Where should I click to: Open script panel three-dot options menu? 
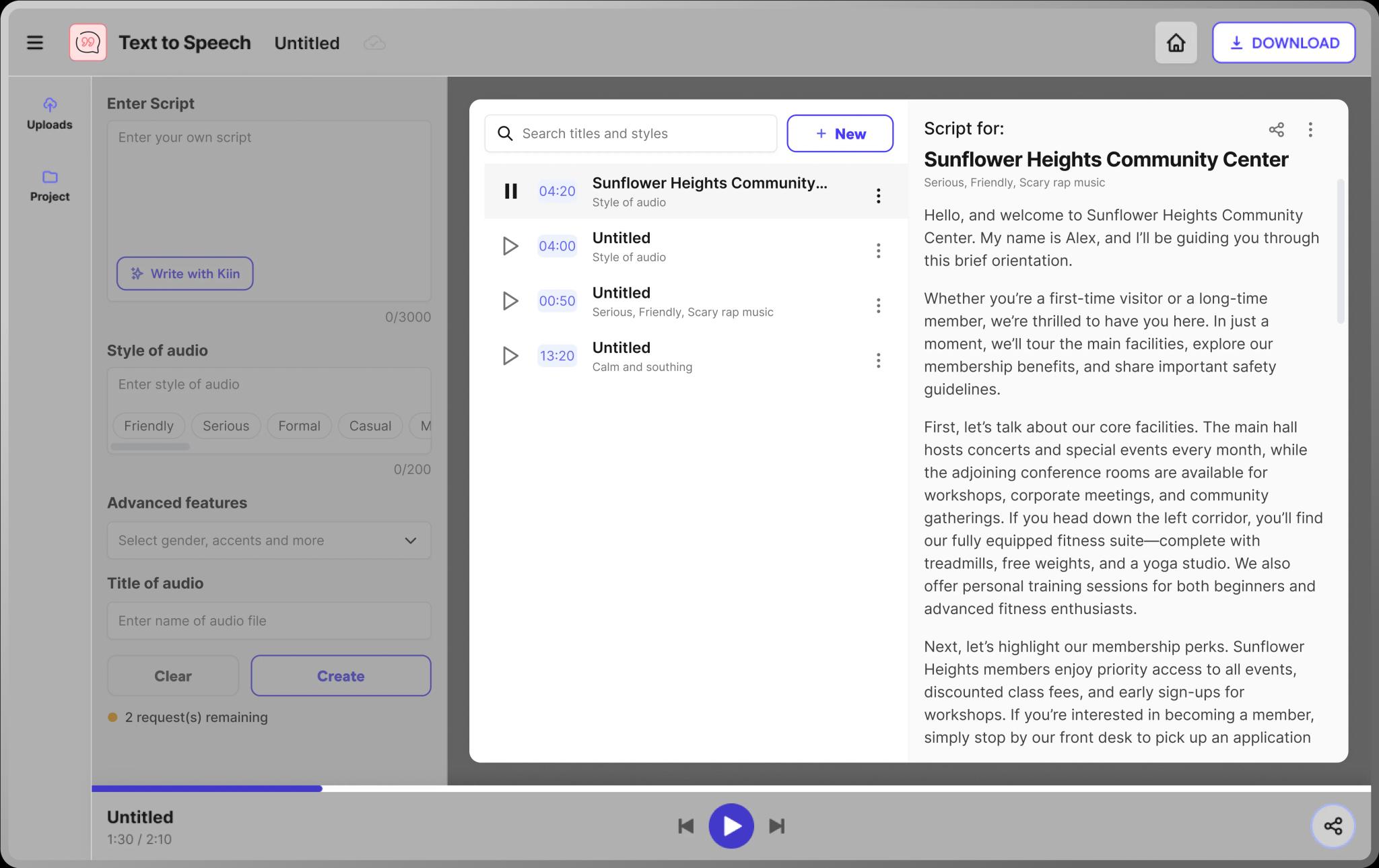click(1310, 129)
